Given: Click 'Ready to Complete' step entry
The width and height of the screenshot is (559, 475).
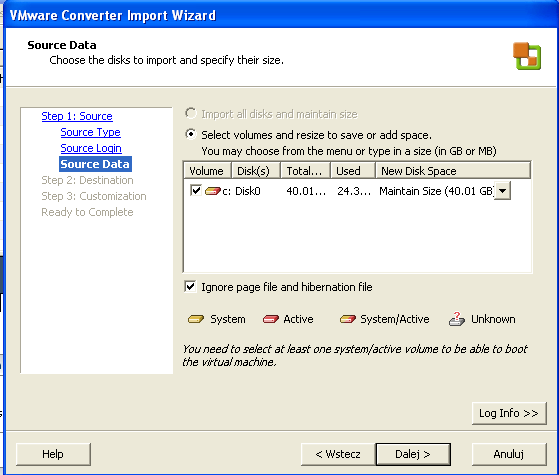Looking at the screenshot, I should [87, 212].
